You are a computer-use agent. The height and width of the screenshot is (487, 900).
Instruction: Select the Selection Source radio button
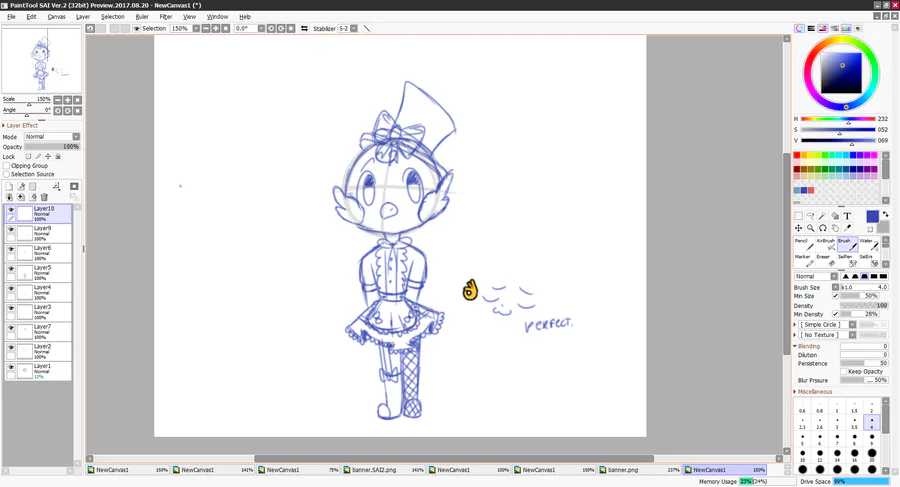(x=6, y=174)
